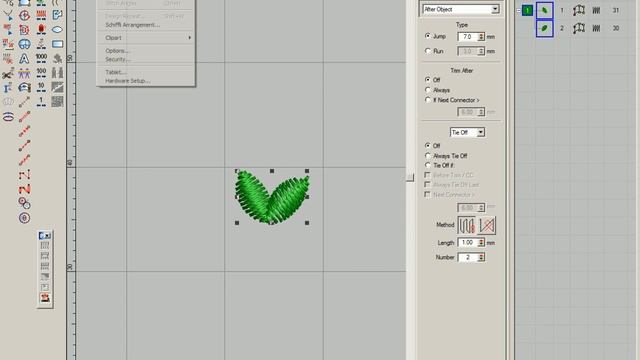Click the outline icon in object row 1

pyautogui.click(x=578, y=10)
